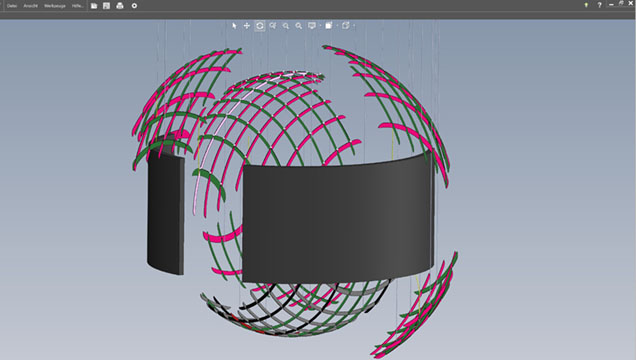Click the wireframe cube view icon

[x=346, y=26]
